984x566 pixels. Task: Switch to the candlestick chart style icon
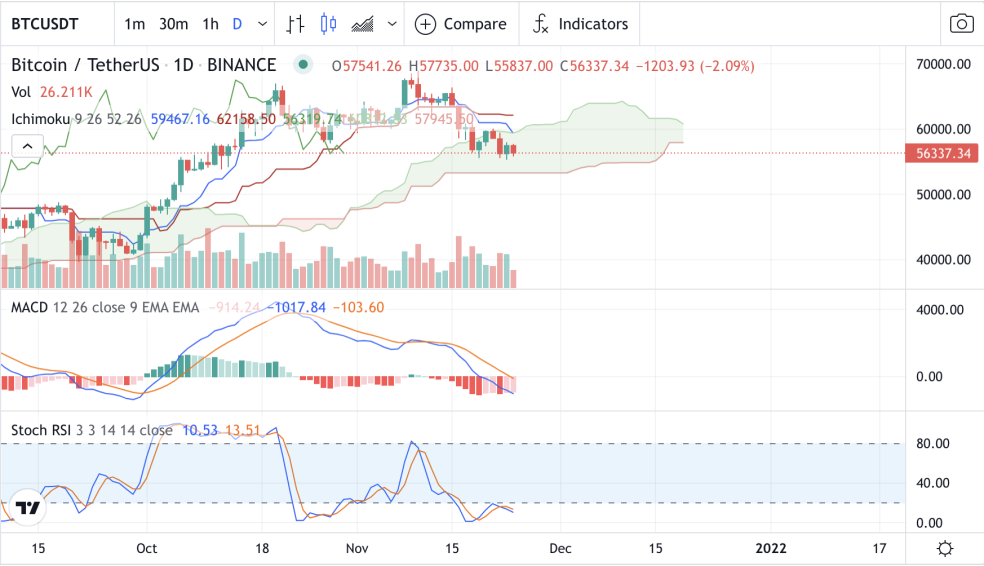coord(328,24)
